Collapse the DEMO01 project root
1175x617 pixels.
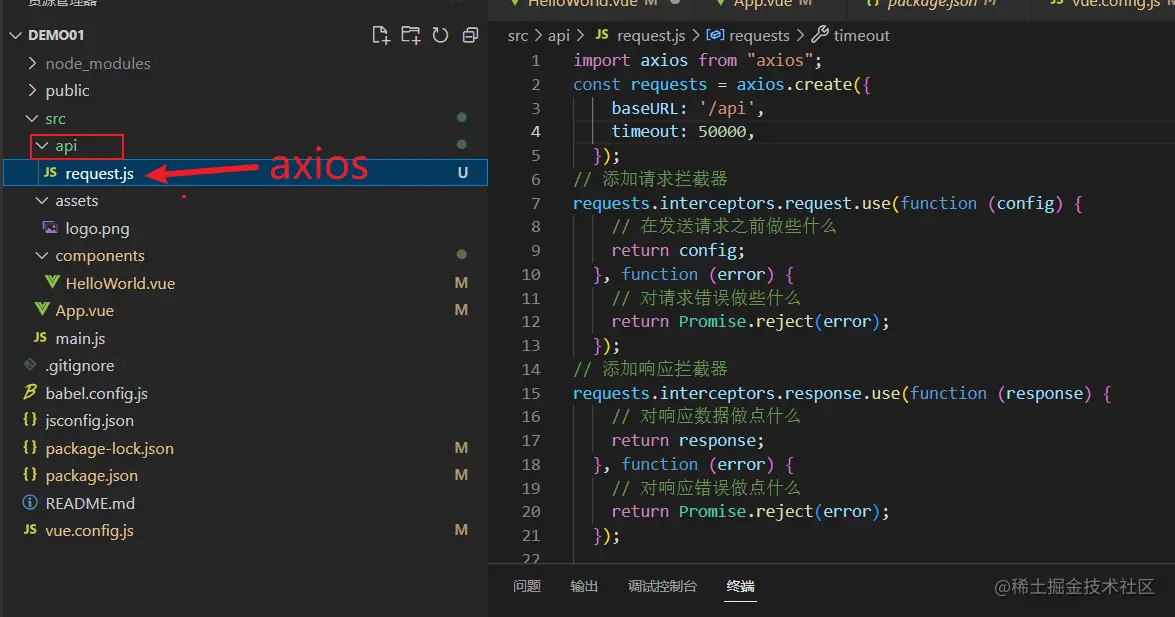click(15, 34)
